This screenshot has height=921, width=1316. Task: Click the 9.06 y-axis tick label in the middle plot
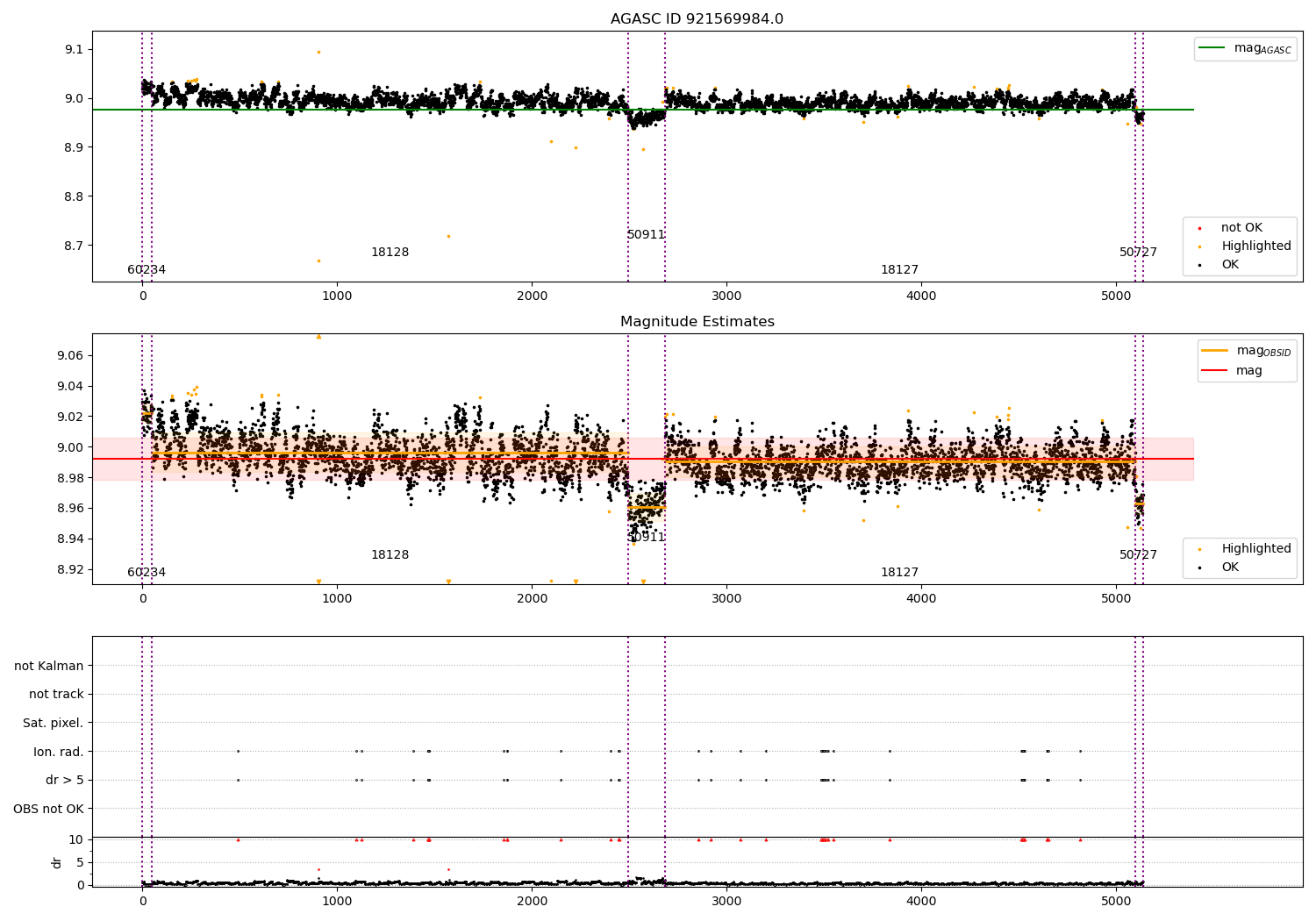pos(70,355)
